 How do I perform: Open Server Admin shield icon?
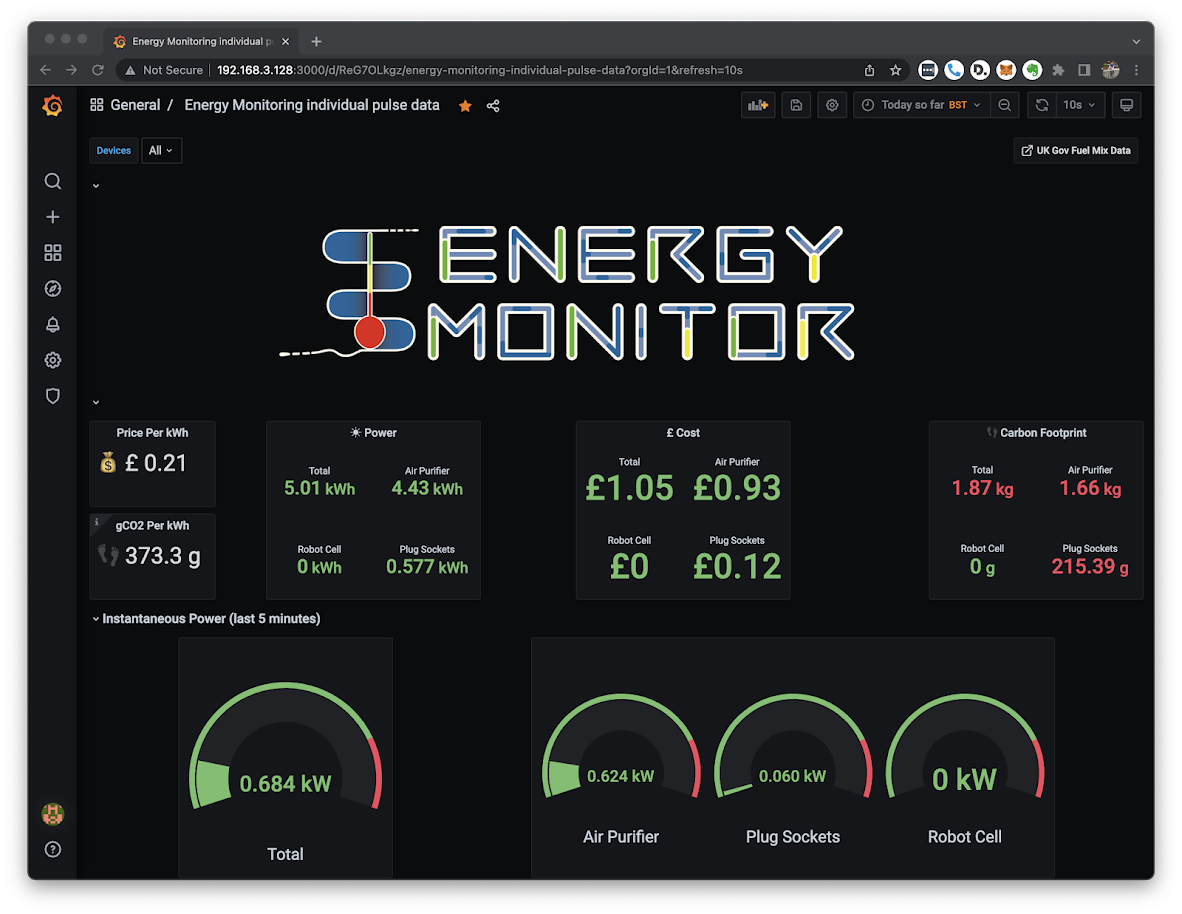(x=52, y=396)
